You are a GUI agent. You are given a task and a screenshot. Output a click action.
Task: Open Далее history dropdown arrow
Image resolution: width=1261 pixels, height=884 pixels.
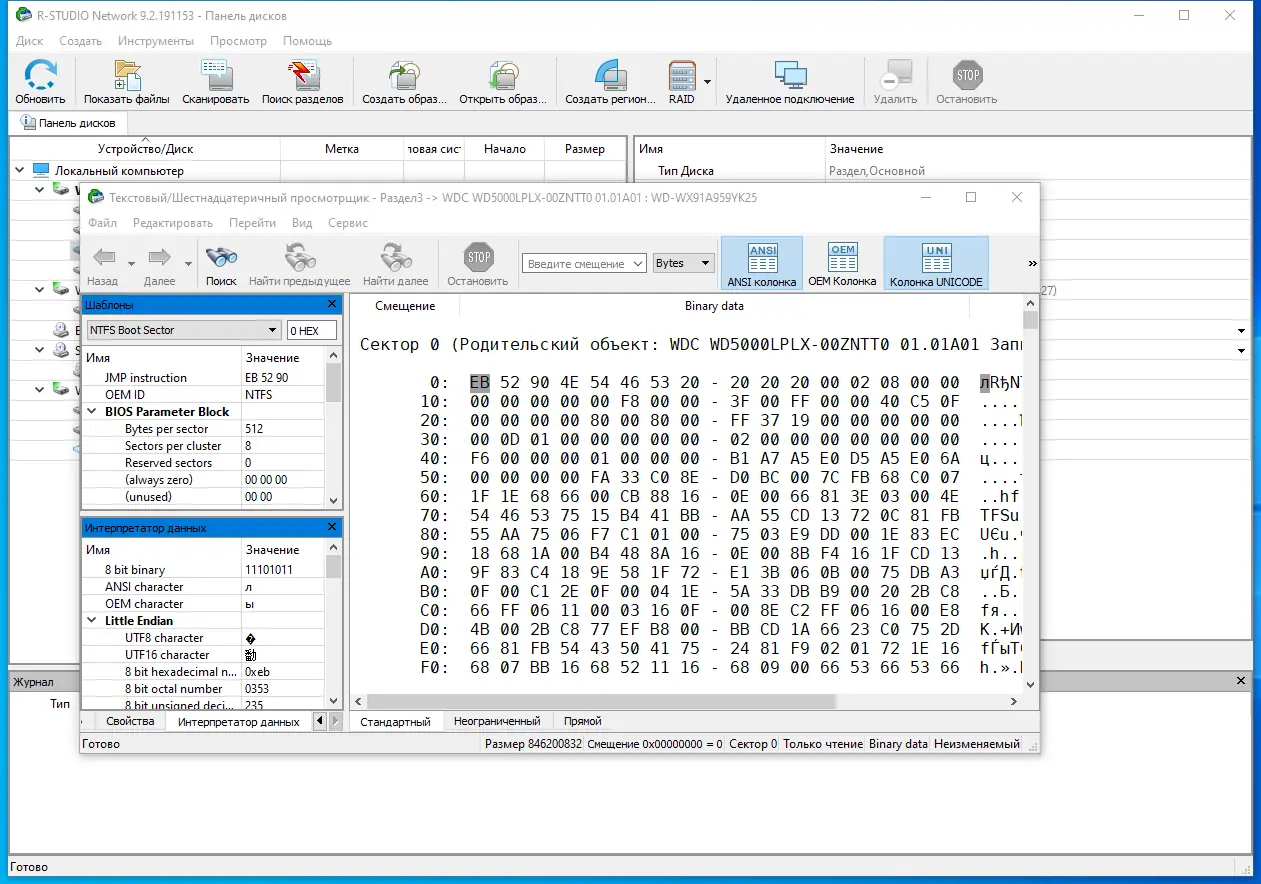tap(187, 263)
